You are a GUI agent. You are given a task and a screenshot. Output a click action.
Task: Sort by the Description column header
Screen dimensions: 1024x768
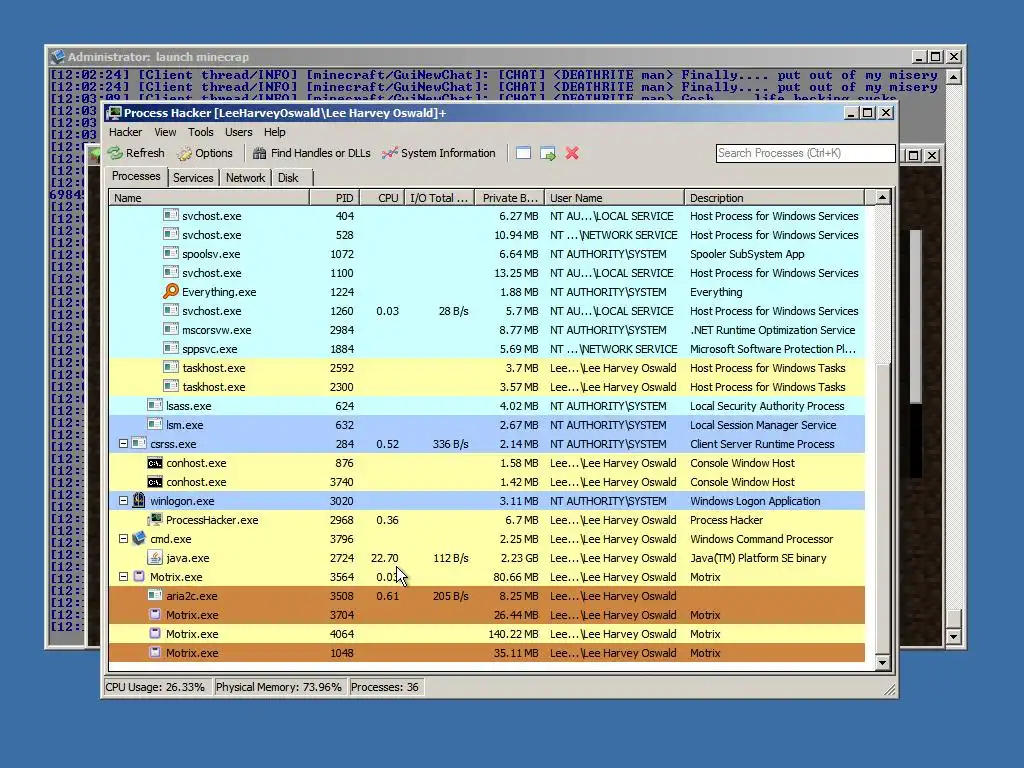pyautogui.click(x=774, y=198)
